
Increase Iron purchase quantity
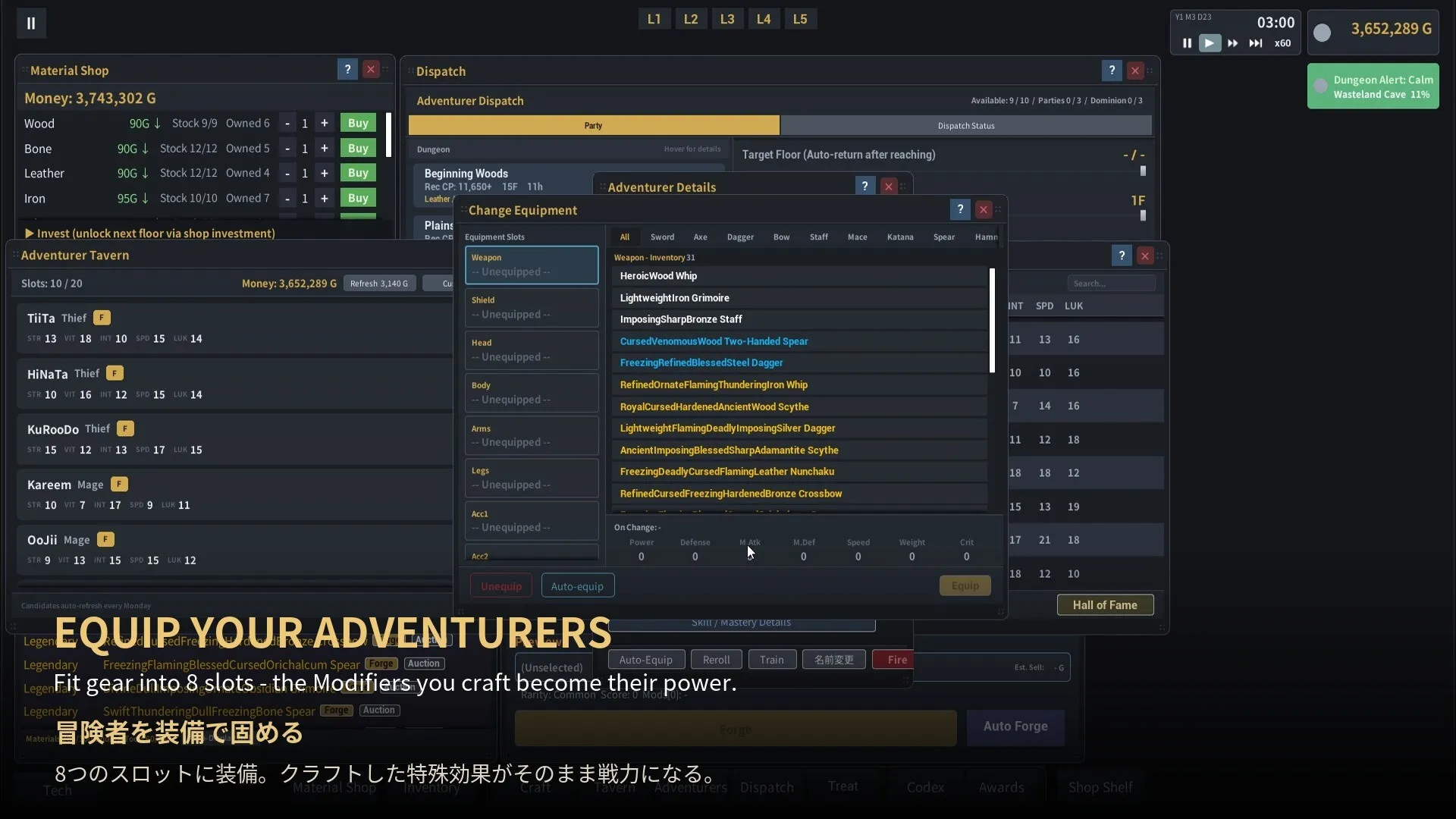point(324,198)
